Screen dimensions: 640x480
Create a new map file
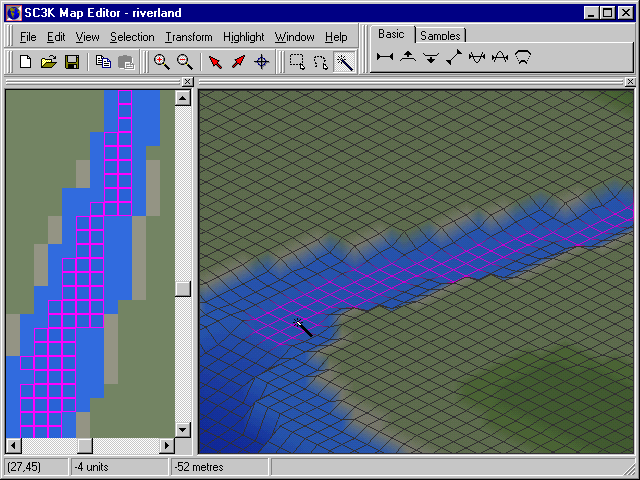click(x=26, y=62)
